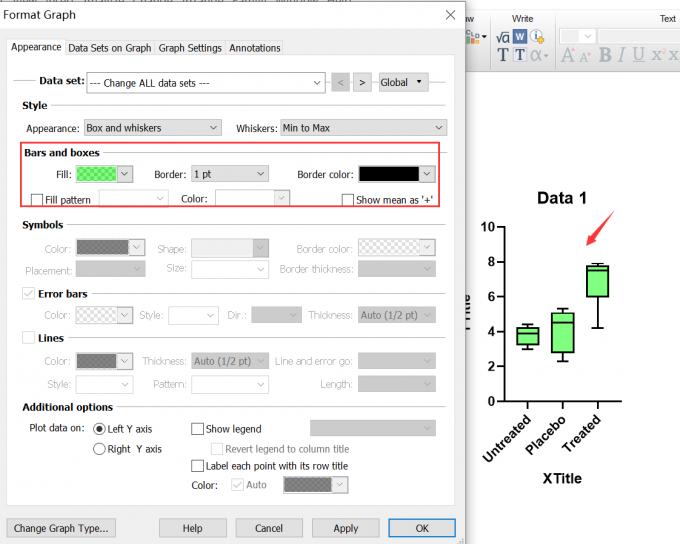Open the Greek alpha symbol menu

point(539,56)
